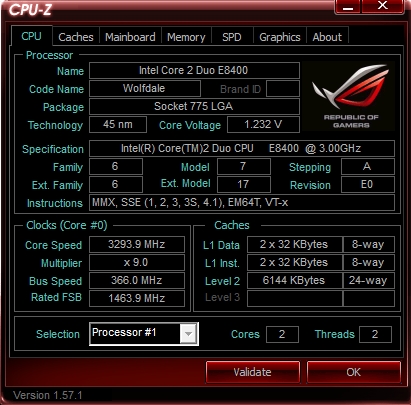Click the OK button
Screen dimensions: 411x405
[x=353, y=372]
